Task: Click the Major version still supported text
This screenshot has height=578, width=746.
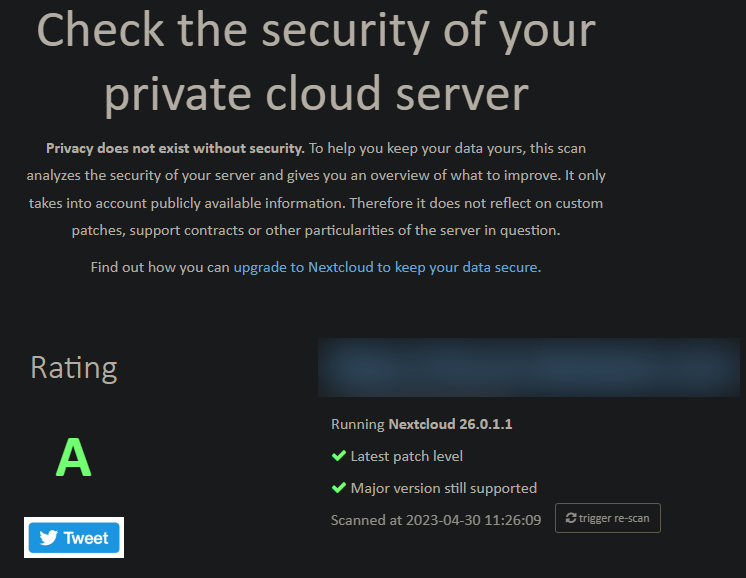Action: [x=443, y=488]
